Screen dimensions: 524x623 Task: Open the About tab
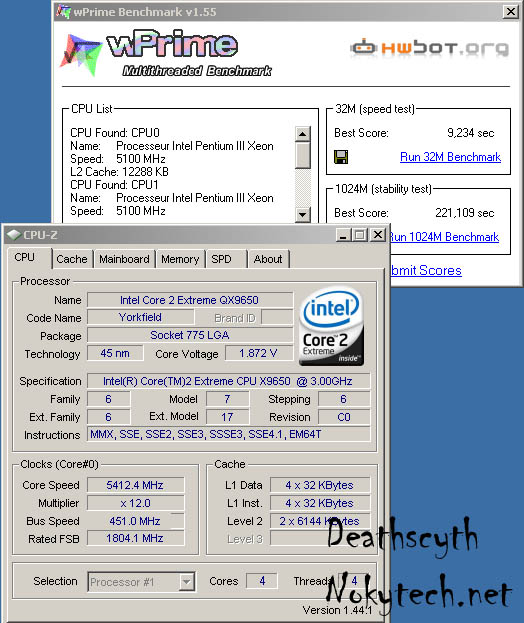pyautogui.click(x=268, y=259)
